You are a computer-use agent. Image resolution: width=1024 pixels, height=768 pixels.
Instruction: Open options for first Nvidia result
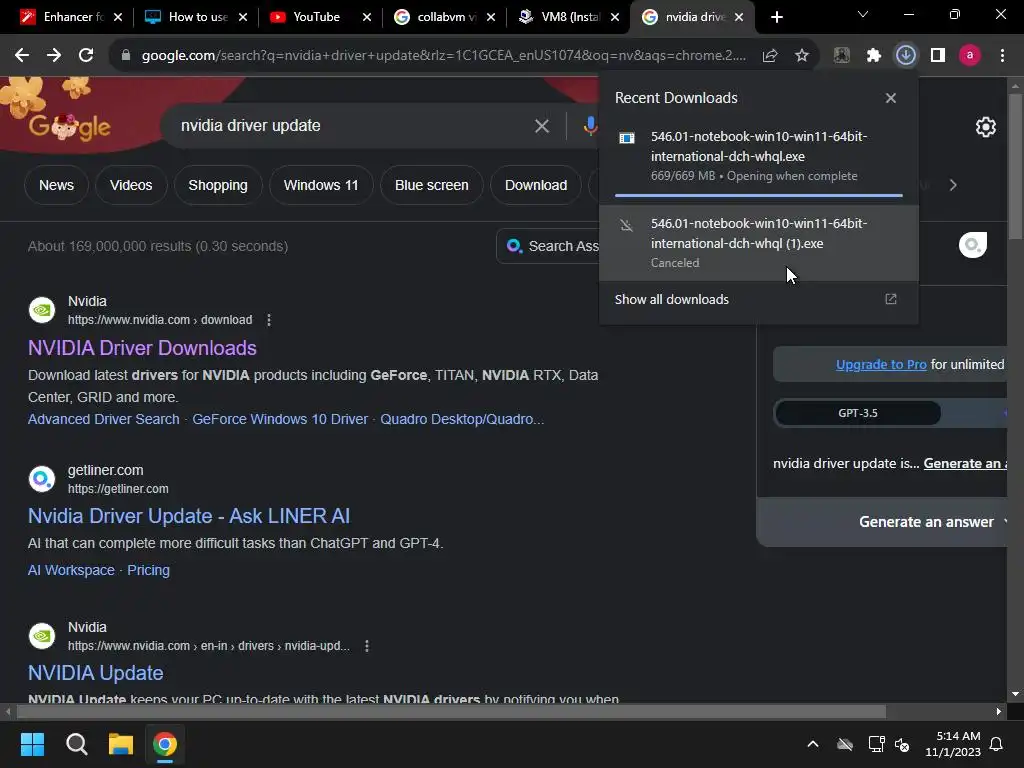(269, 320)
